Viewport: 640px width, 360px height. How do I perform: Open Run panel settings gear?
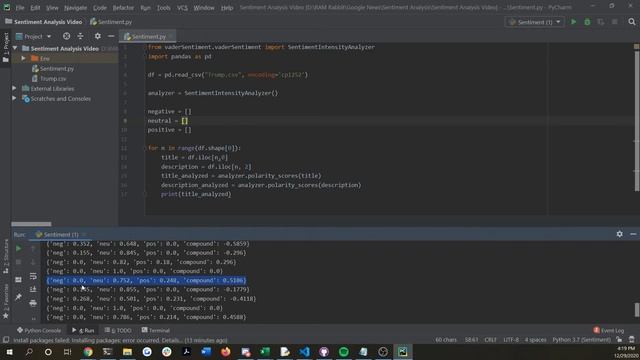[620, 234]
